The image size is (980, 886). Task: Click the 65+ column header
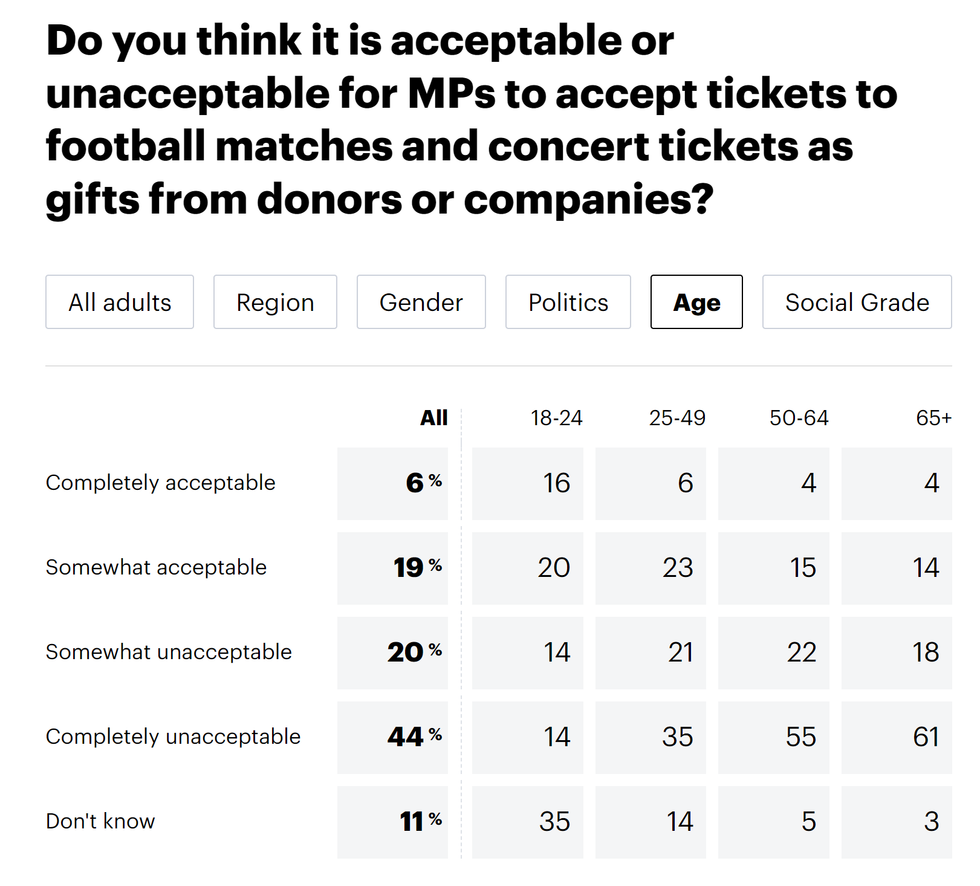(934, 418)
